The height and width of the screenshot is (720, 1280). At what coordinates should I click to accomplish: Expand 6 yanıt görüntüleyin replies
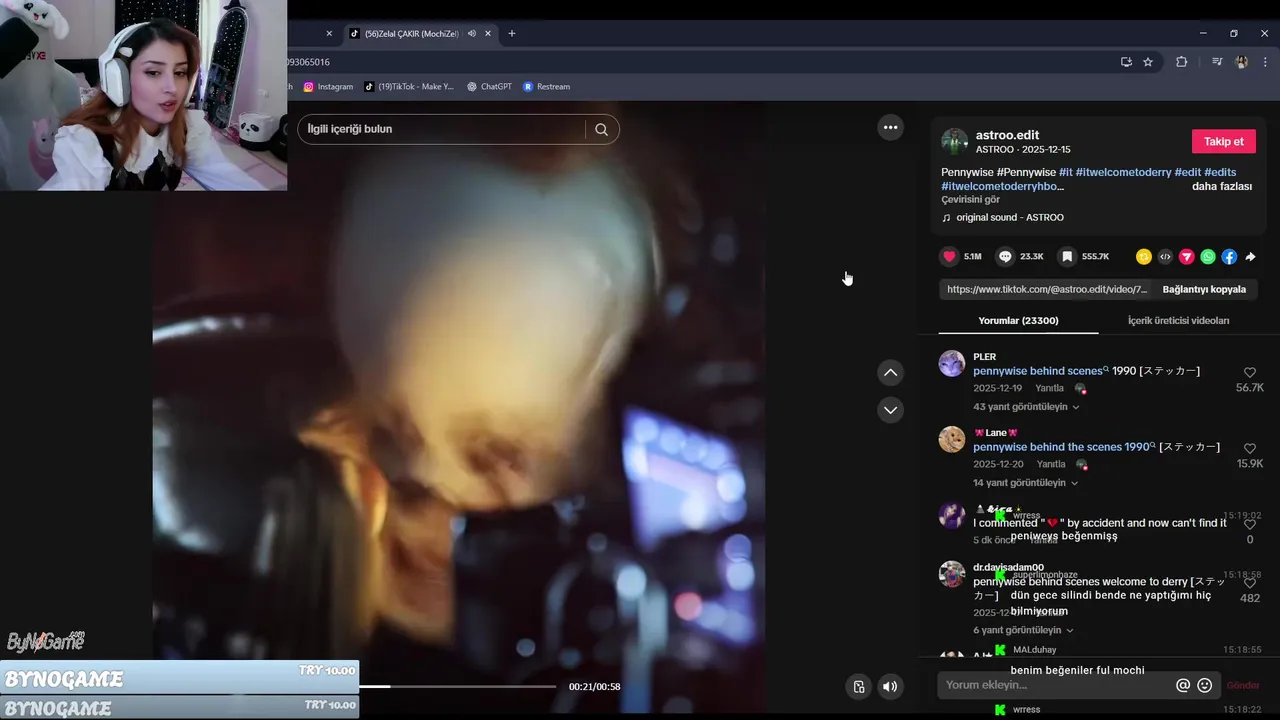pos(1023,630)
